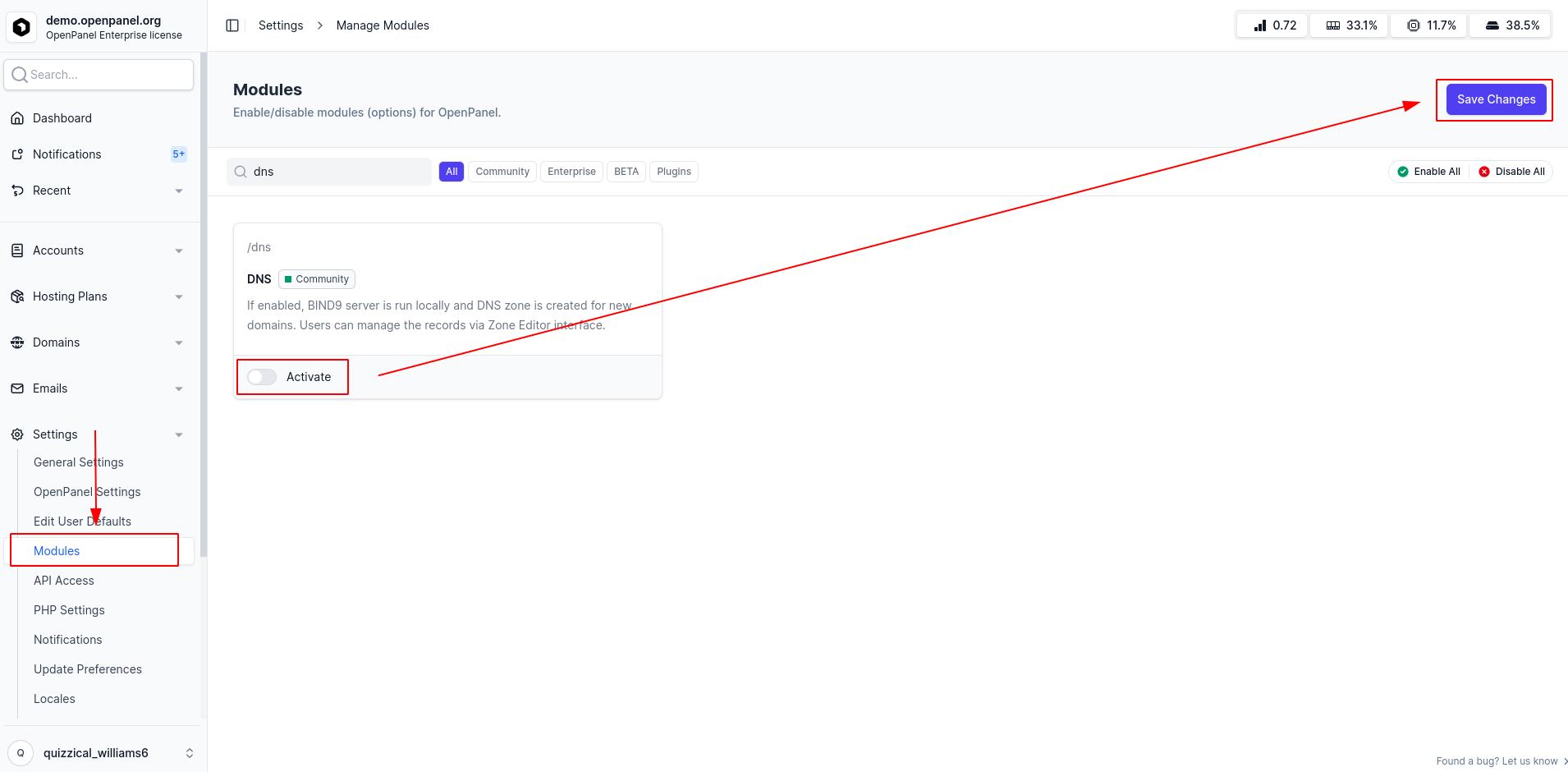
Task: Switch to the Community filter tab
Action: (502, 171)
